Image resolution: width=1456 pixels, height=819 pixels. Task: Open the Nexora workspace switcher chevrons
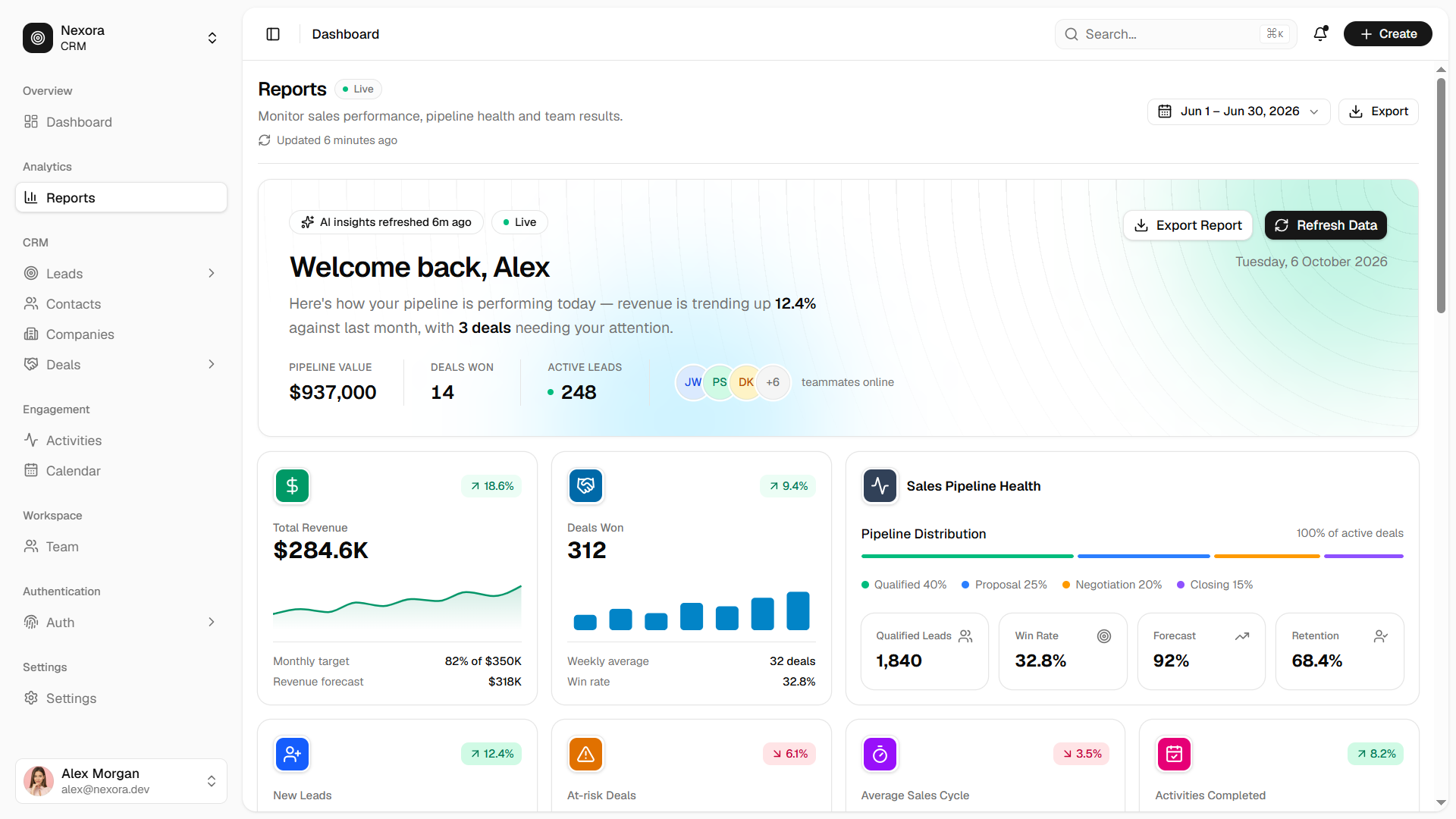[212, 38]
